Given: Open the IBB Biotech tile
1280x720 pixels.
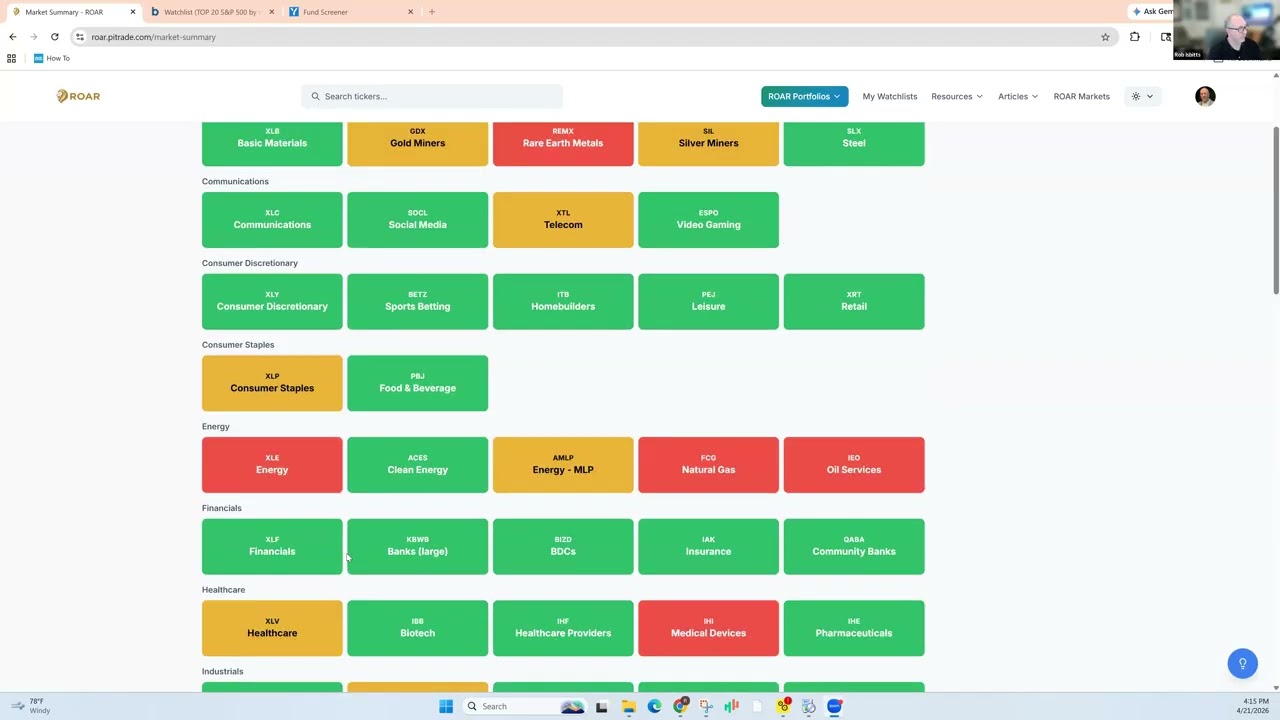Looking at the screenshot, I should 418,628.
